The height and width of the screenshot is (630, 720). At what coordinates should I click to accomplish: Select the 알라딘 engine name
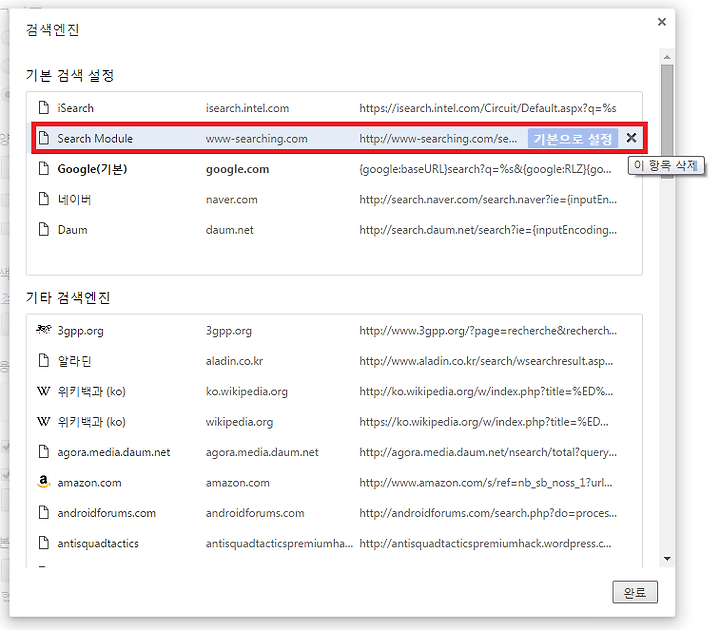74,361
